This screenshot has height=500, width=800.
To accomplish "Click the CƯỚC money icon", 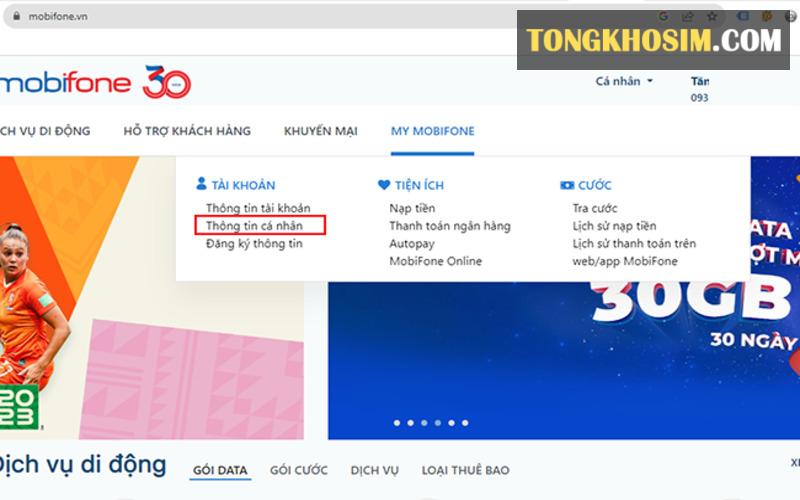I will tap(567, 185).
